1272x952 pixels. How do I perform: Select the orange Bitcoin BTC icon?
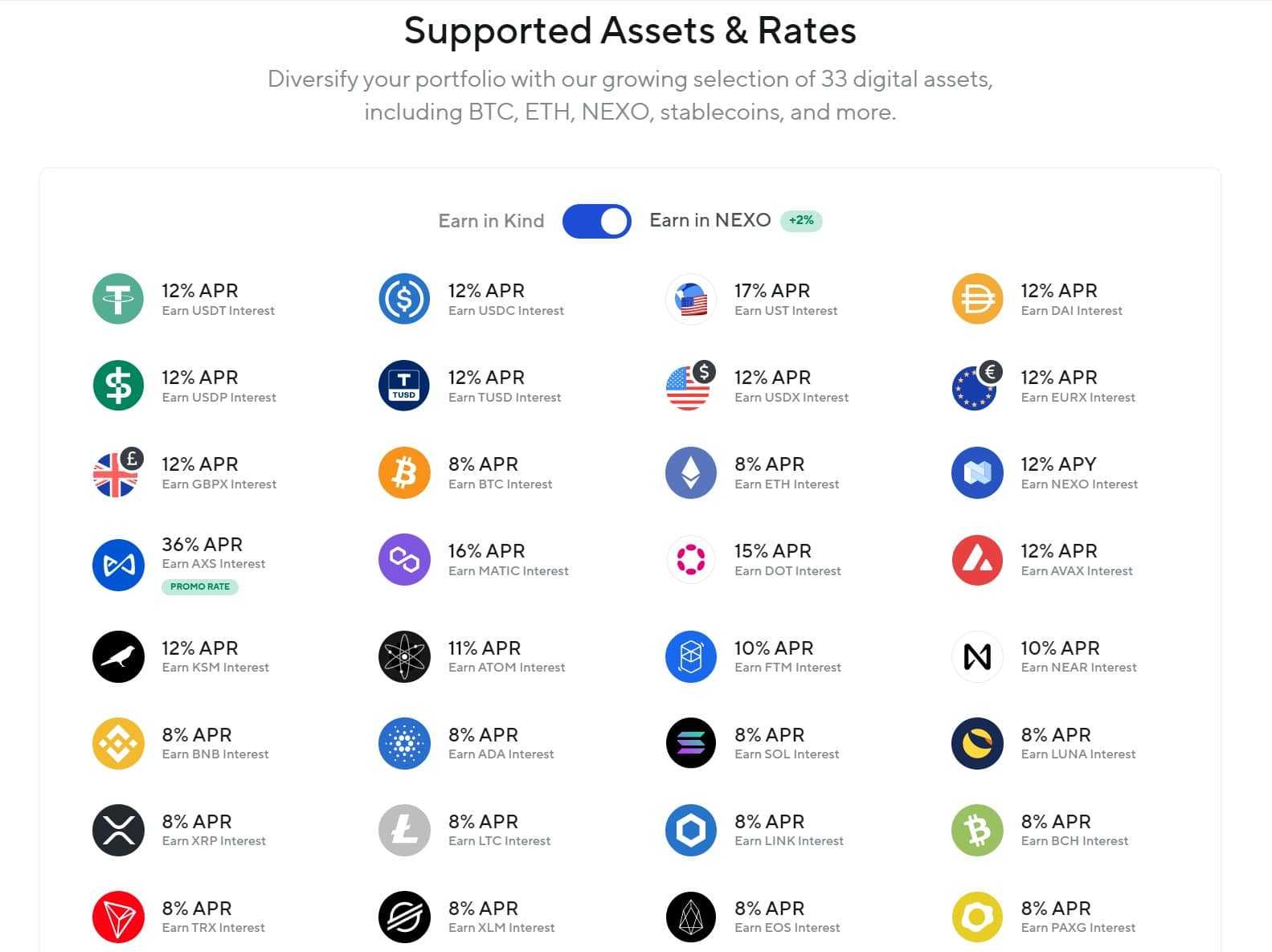point(404,472)
